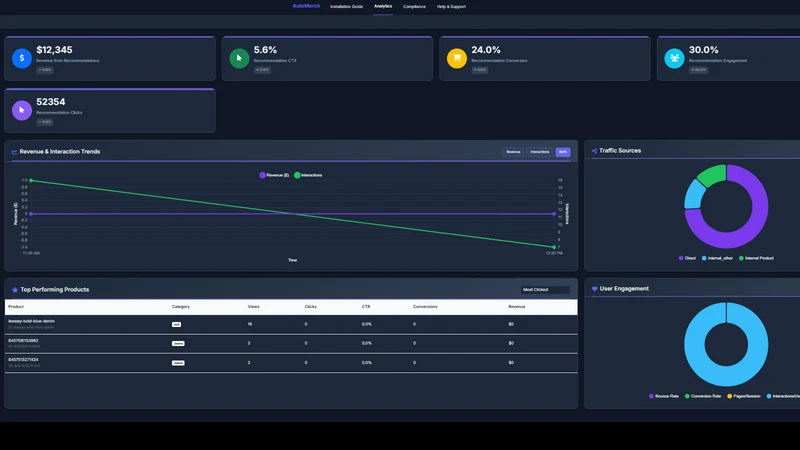Image resolution: width=800 pixels, height=450 pixels.
Task: Go to the Compliance tab
Action: tap(414, 7)
